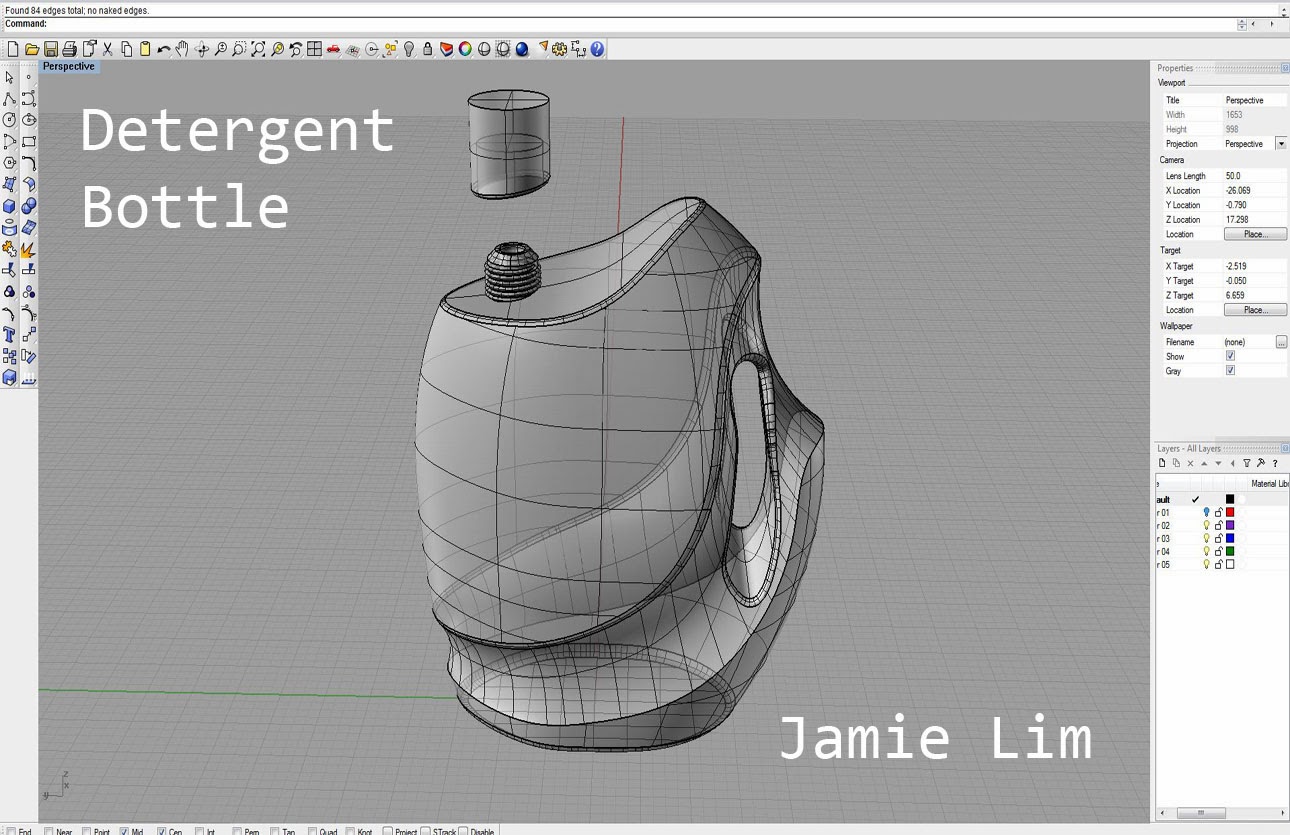
Task: Click the Perspective viewport tab
Action: tap(68, 66)
